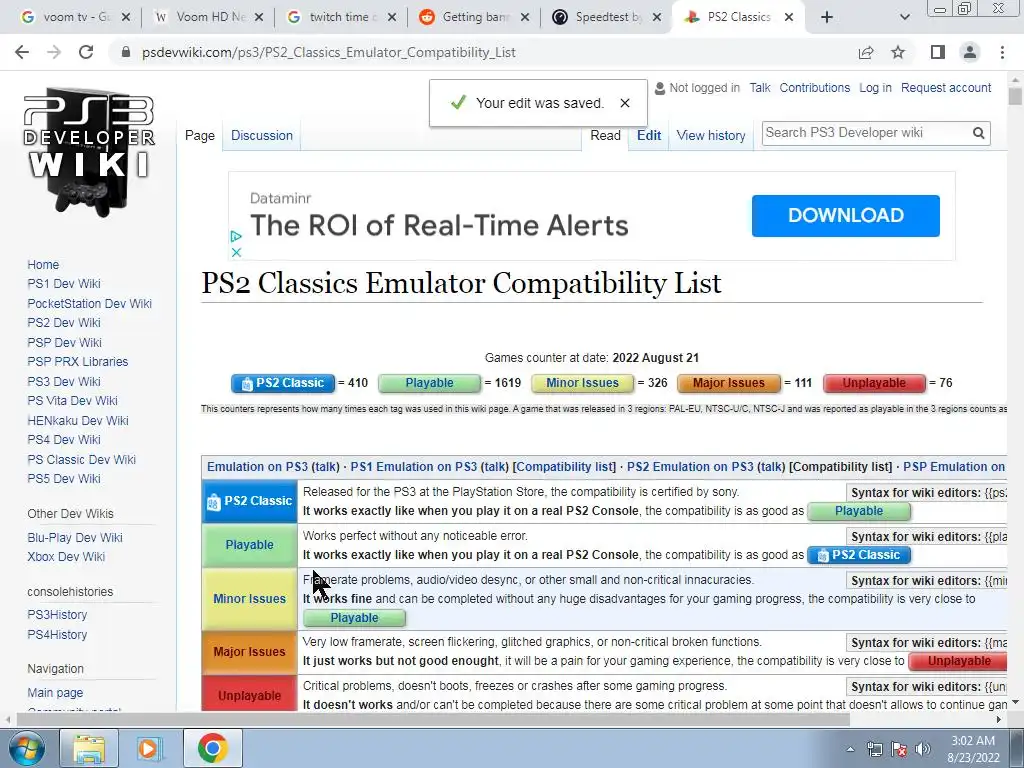Viewport: 1024px width, 768px height.
Task: Open the ad info triangle icon
Action: tap(236, 236)
